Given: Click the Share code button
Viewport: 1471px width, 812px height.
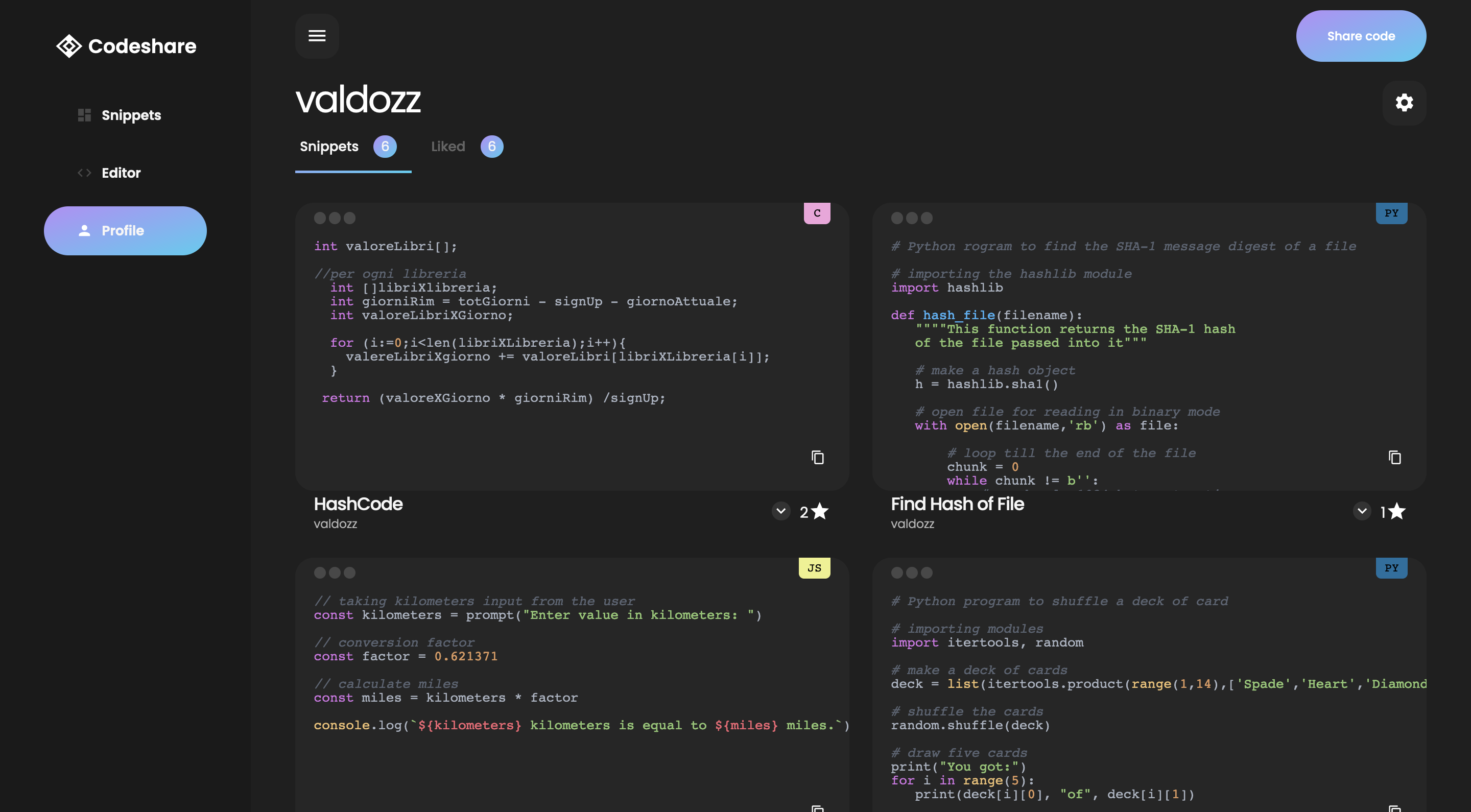Looking at the screenshot, I should [x=1361, y=35].
